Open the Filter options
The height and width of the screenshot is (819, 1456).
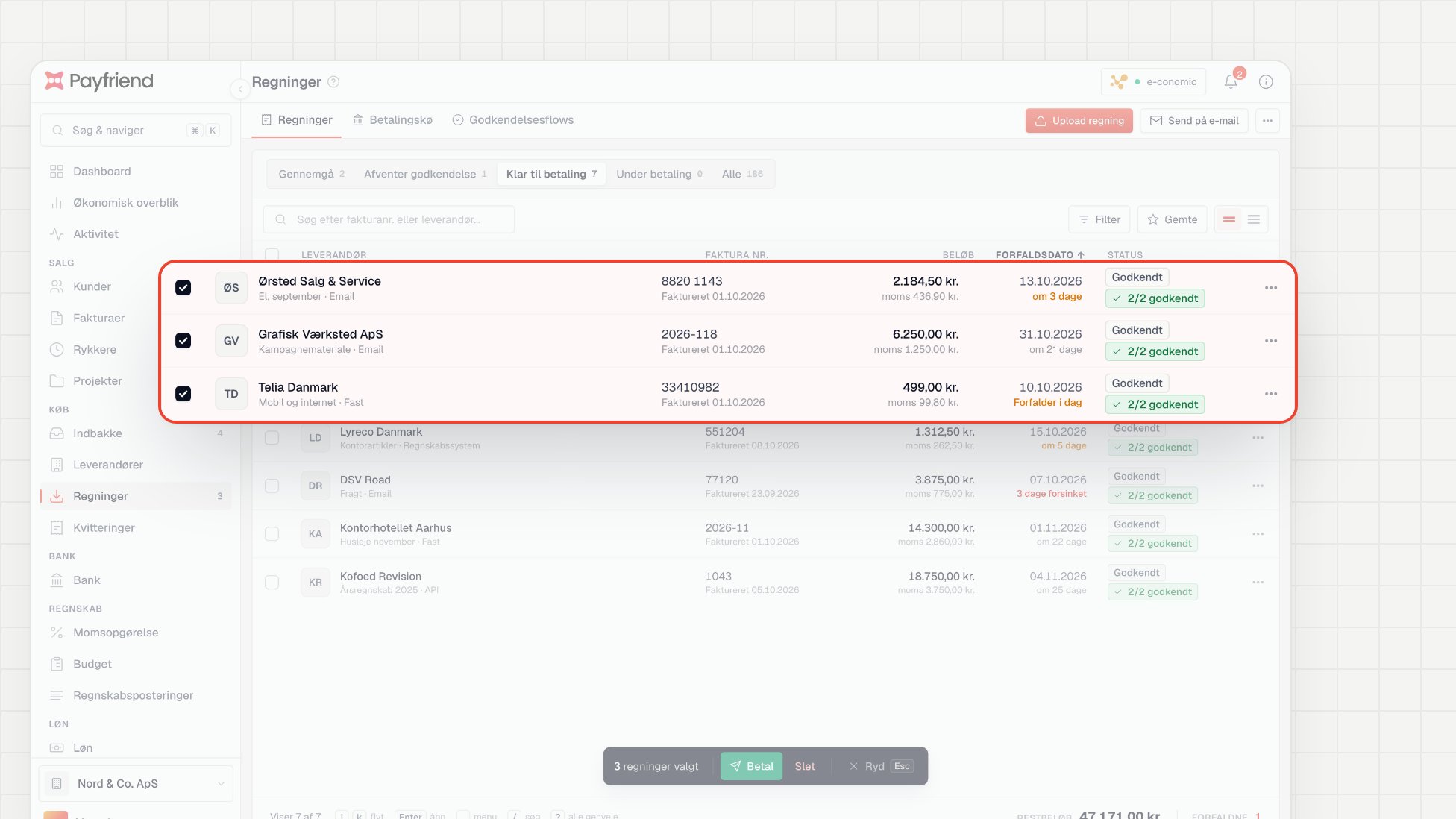[1099, 219]
